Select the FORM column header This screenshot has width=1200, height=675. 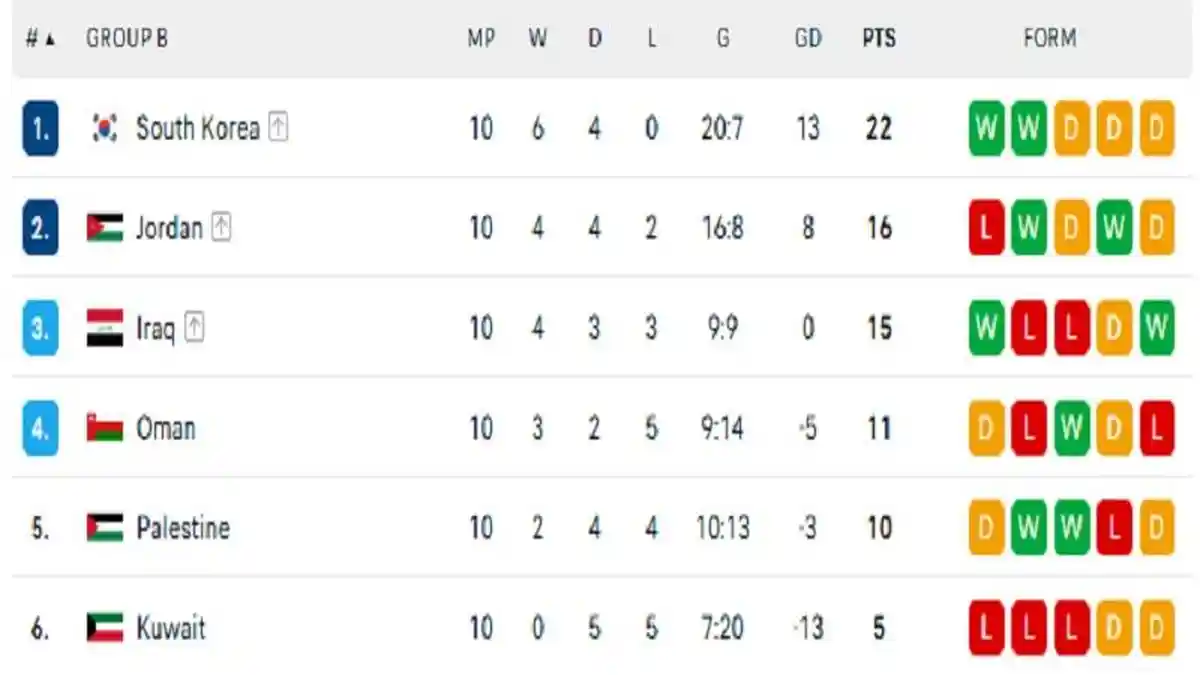(1050, 39)
